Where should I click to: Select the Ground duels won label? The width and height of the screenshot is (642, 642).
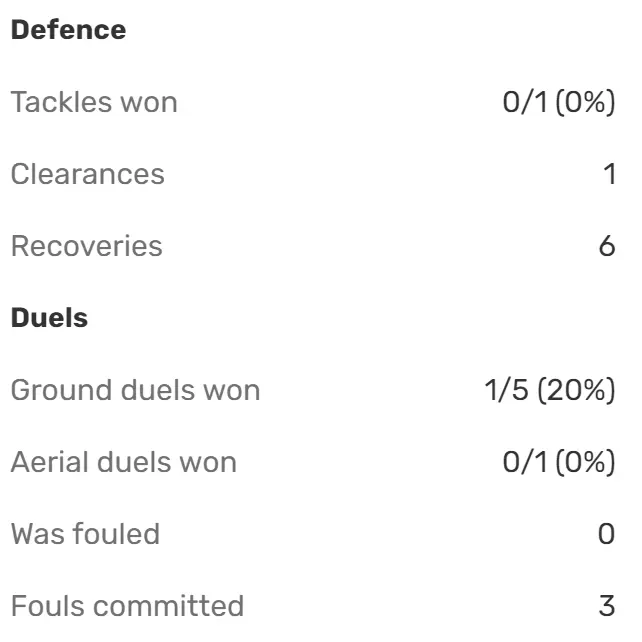(135, 390)
